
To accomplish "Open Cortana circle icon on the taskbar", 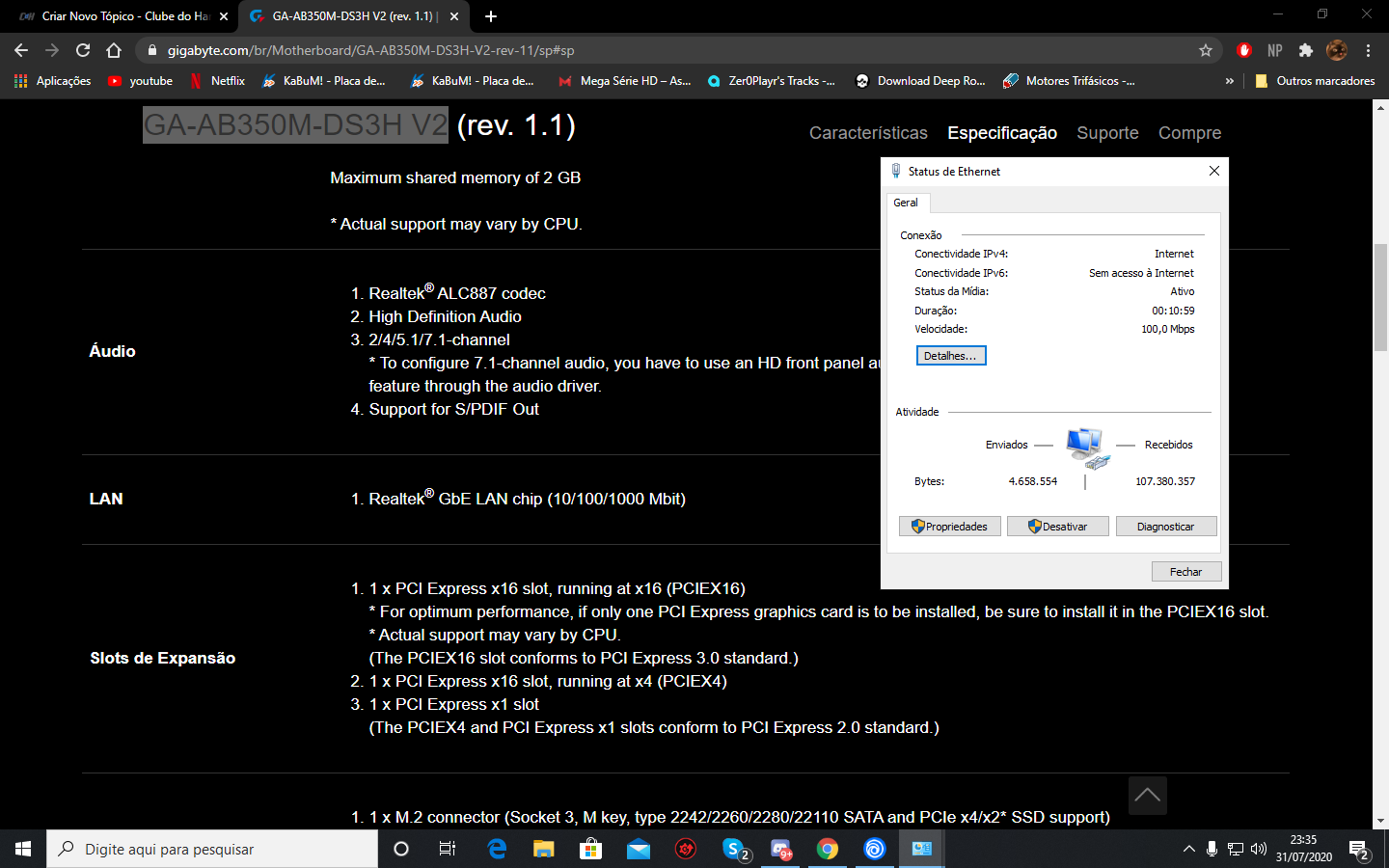I will 401,849.
